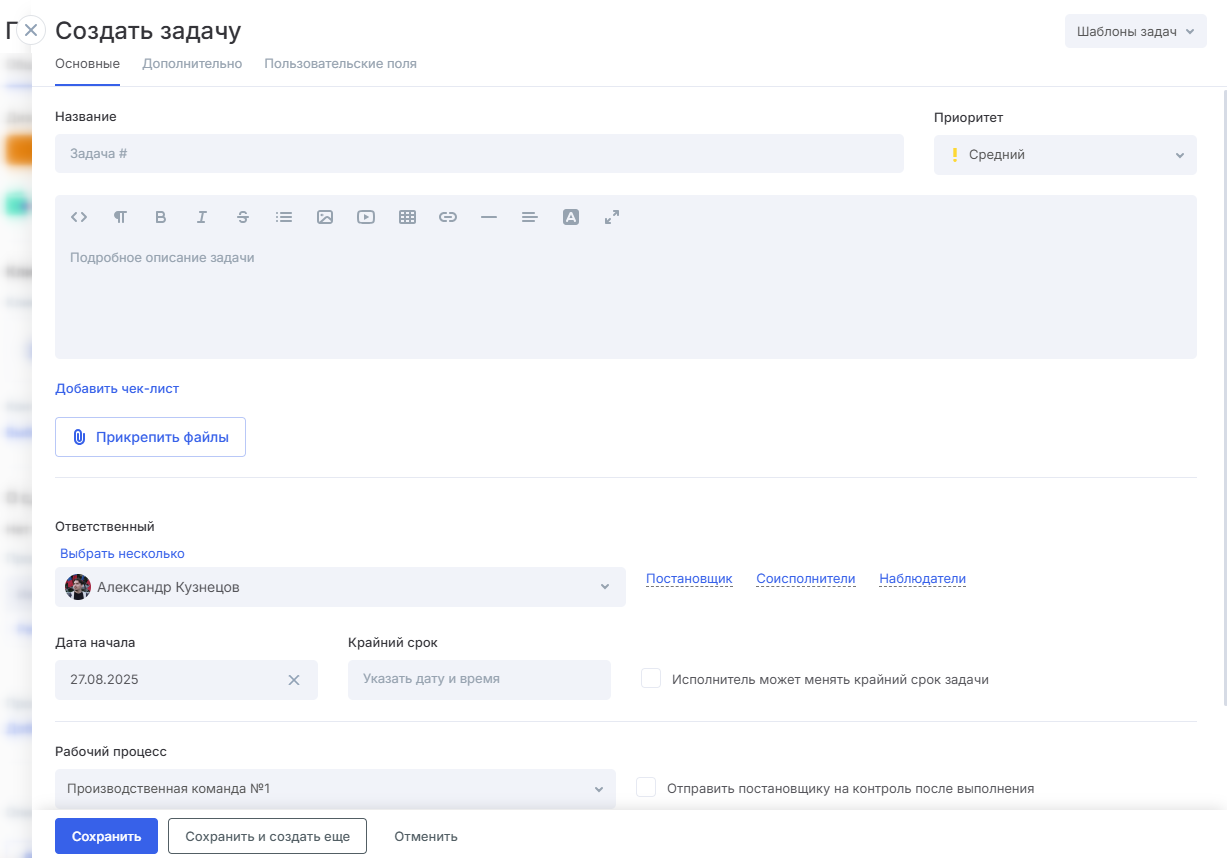
Task: Enable executor can change deadline checkbox
Action: [651, 679]
